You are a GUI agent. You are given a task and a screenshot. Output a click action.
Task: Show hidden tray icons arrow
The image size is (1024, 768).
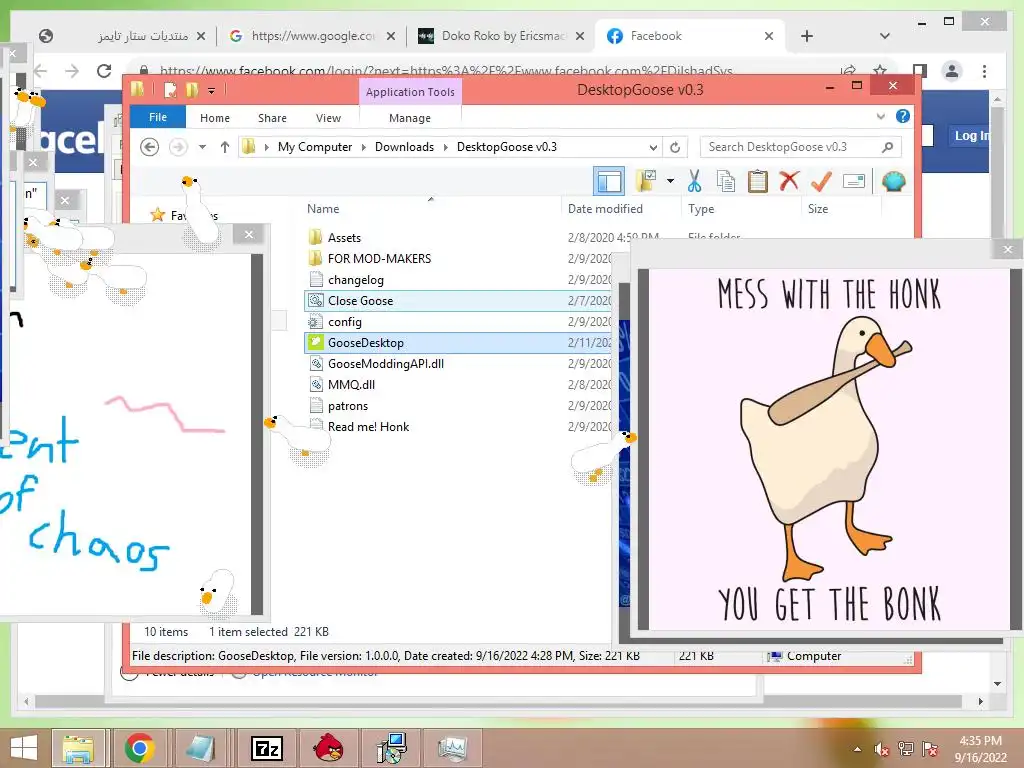point(857,749)
